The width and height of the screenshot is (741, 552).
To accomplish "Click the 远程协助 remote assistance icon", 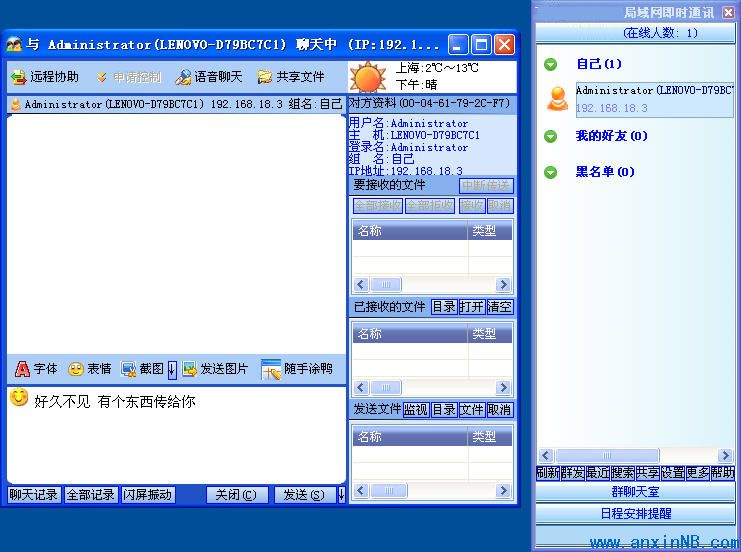I will click(18, 77).
